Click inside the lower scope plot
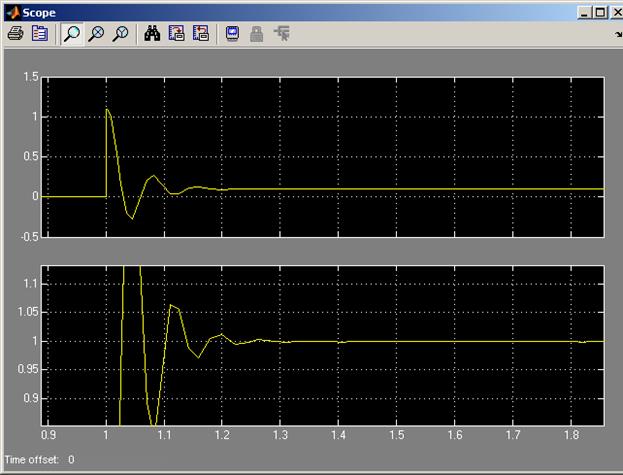This screenshot has height=475, width=623. click(x=323, y=346)
